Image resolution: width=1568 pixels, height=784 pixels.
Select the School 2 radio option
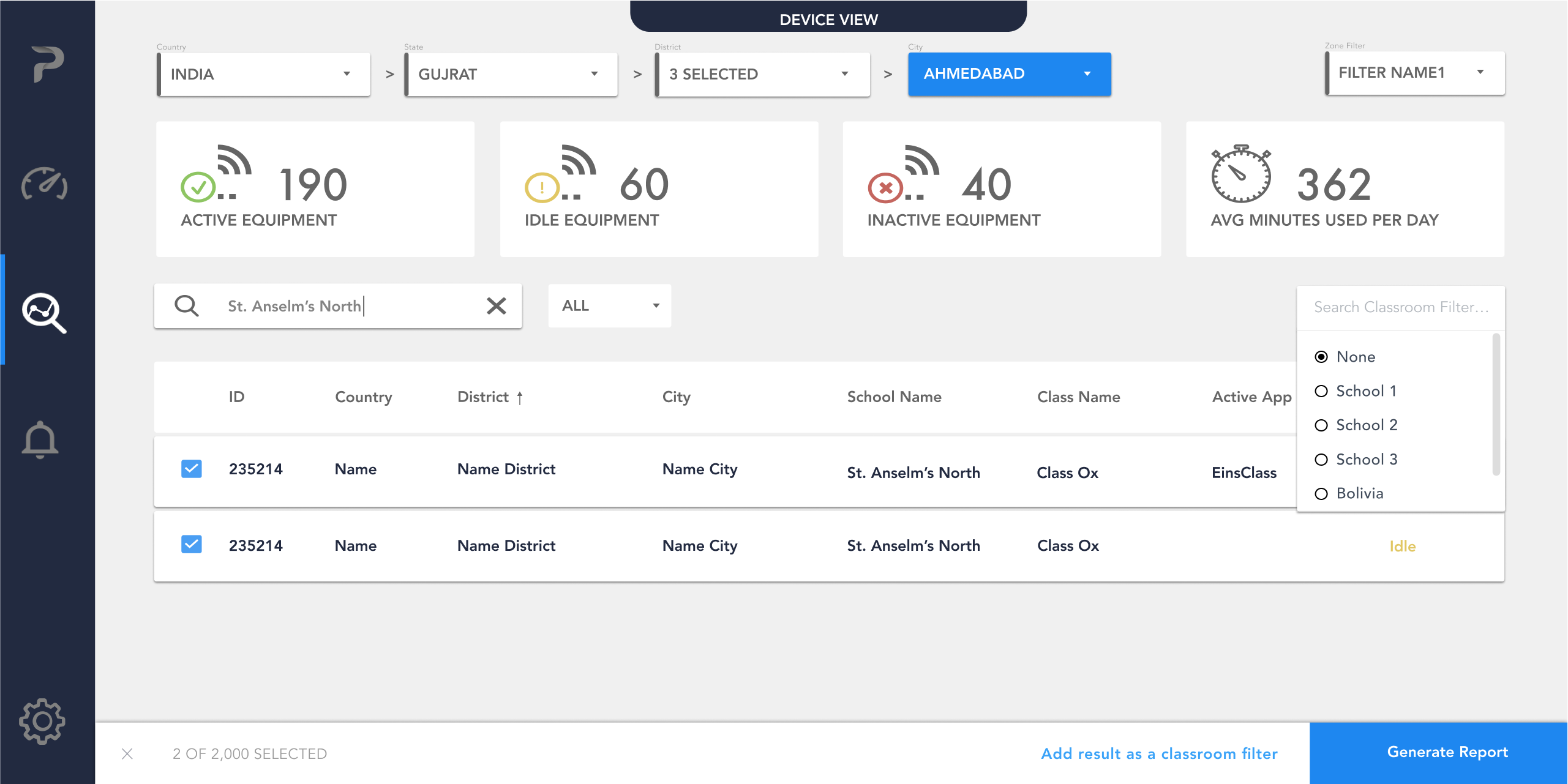coord(1321,425)
